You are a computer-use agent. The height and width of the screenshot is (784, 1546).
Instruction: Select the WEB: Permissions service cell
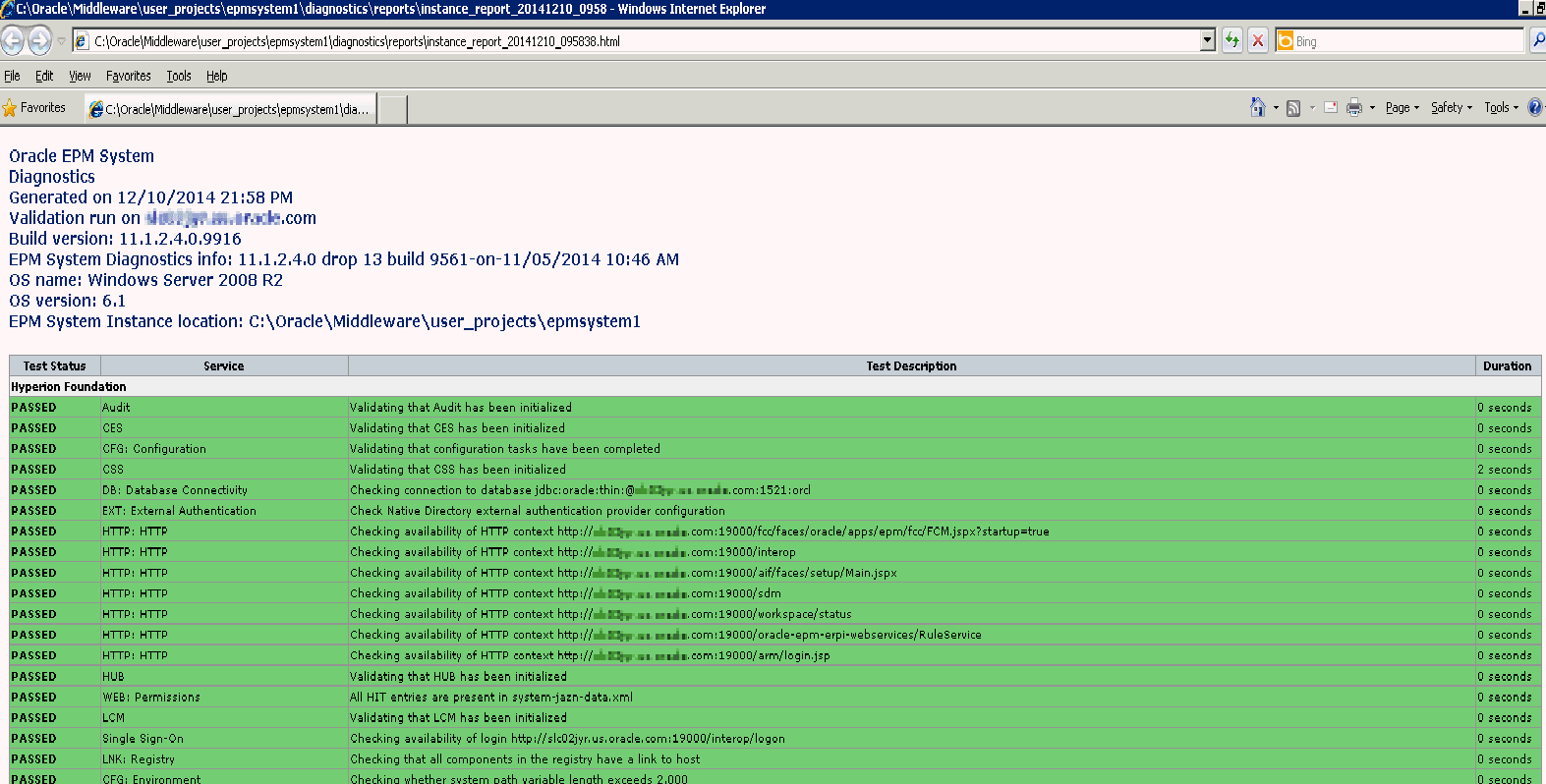pos(224,697)
